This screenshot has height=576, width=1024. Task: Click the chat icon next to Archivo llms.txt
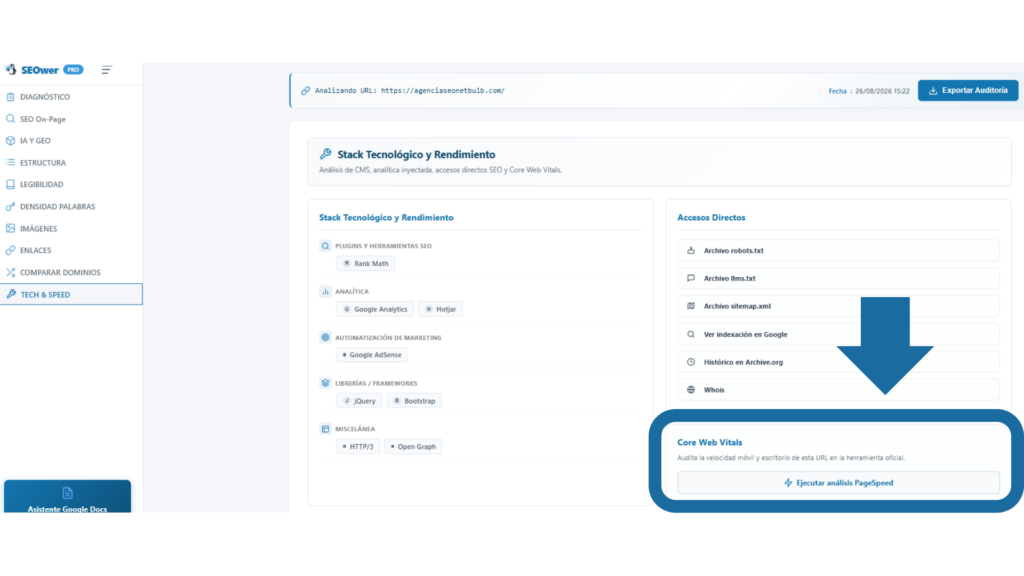click(x=691, y=278)
